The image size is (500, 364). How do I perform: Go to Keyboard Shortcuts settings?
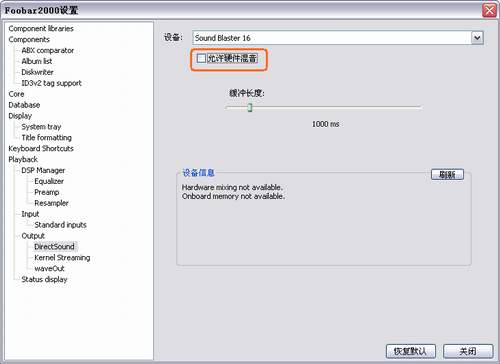tap(41, 148)
